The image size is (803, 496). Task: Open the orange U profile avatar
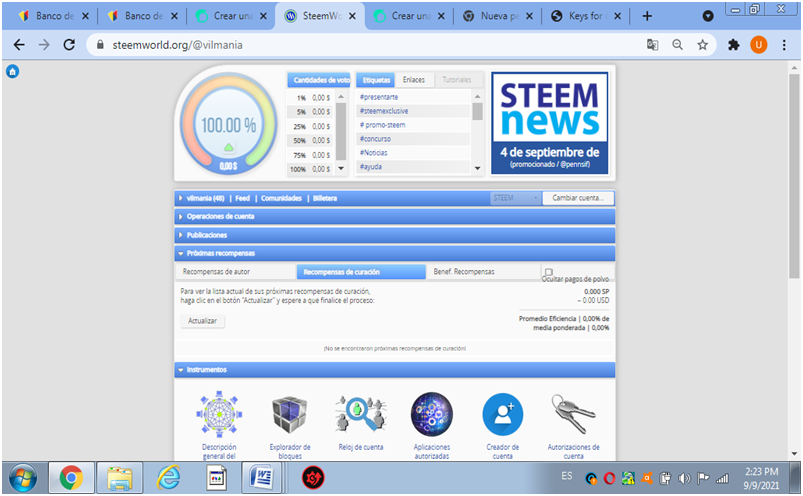(758, 45)
